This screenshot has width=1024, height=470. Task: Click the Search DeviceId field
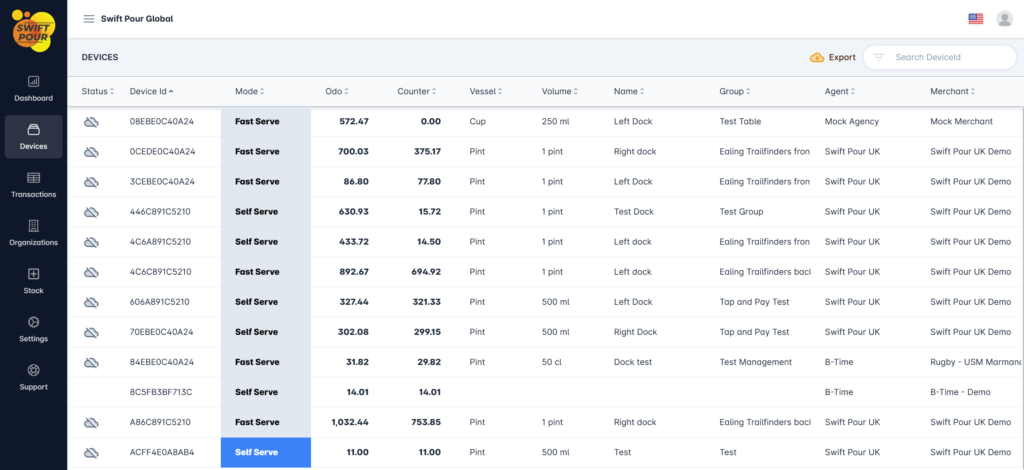[x=945, y=58]
